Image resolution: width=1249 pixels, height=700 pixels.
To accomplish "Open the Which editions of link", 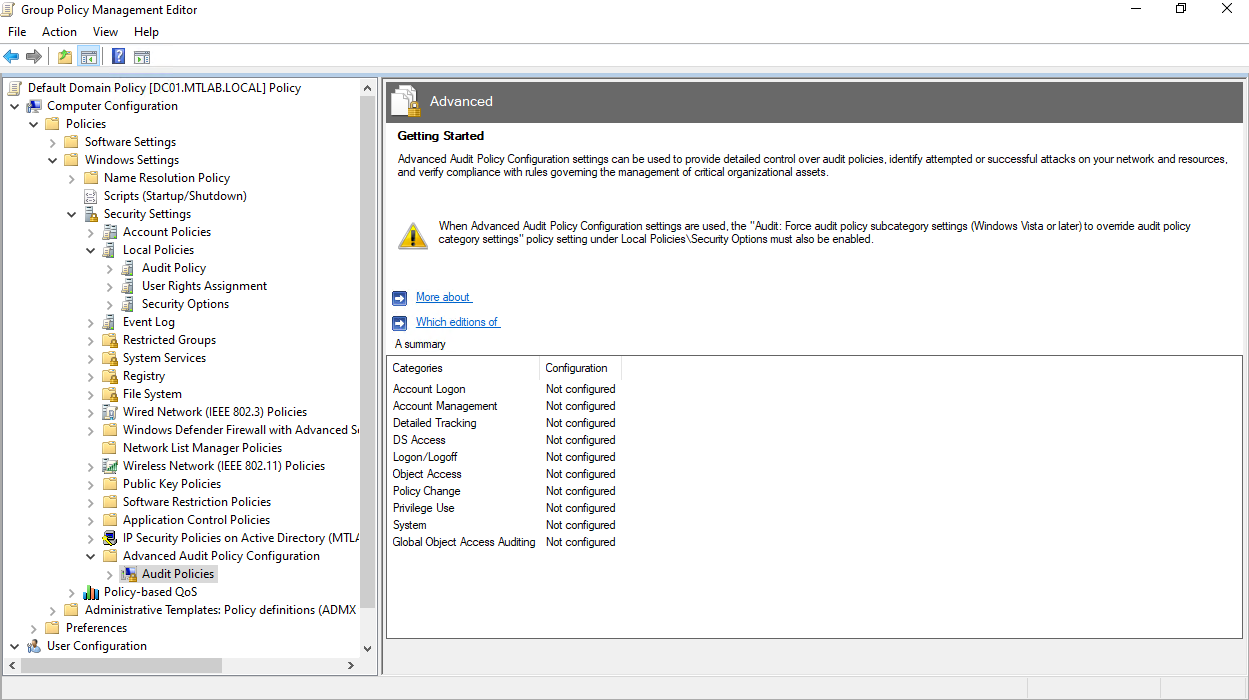I will (x=457, y=322).
